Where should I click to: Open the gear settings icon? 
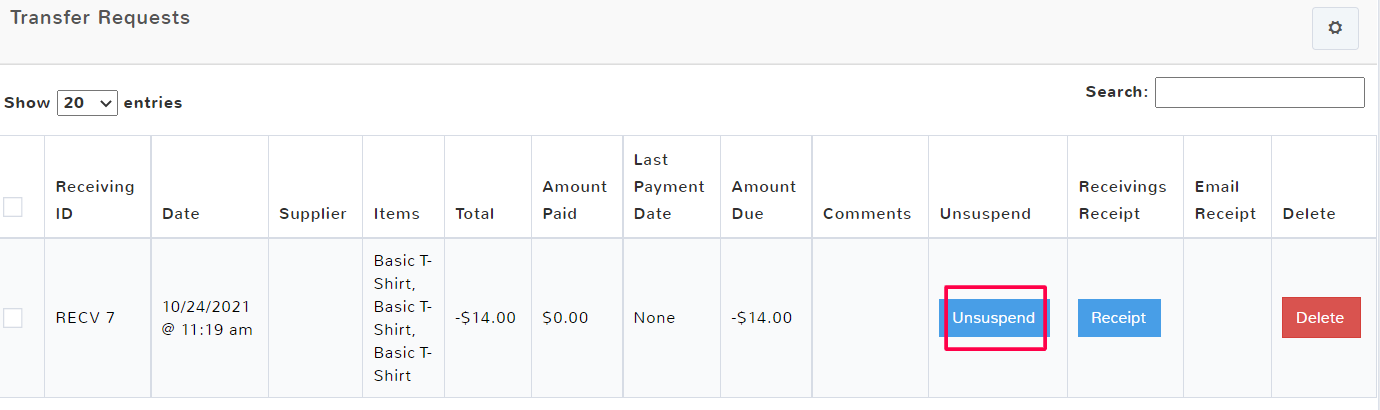(1334, 28)
